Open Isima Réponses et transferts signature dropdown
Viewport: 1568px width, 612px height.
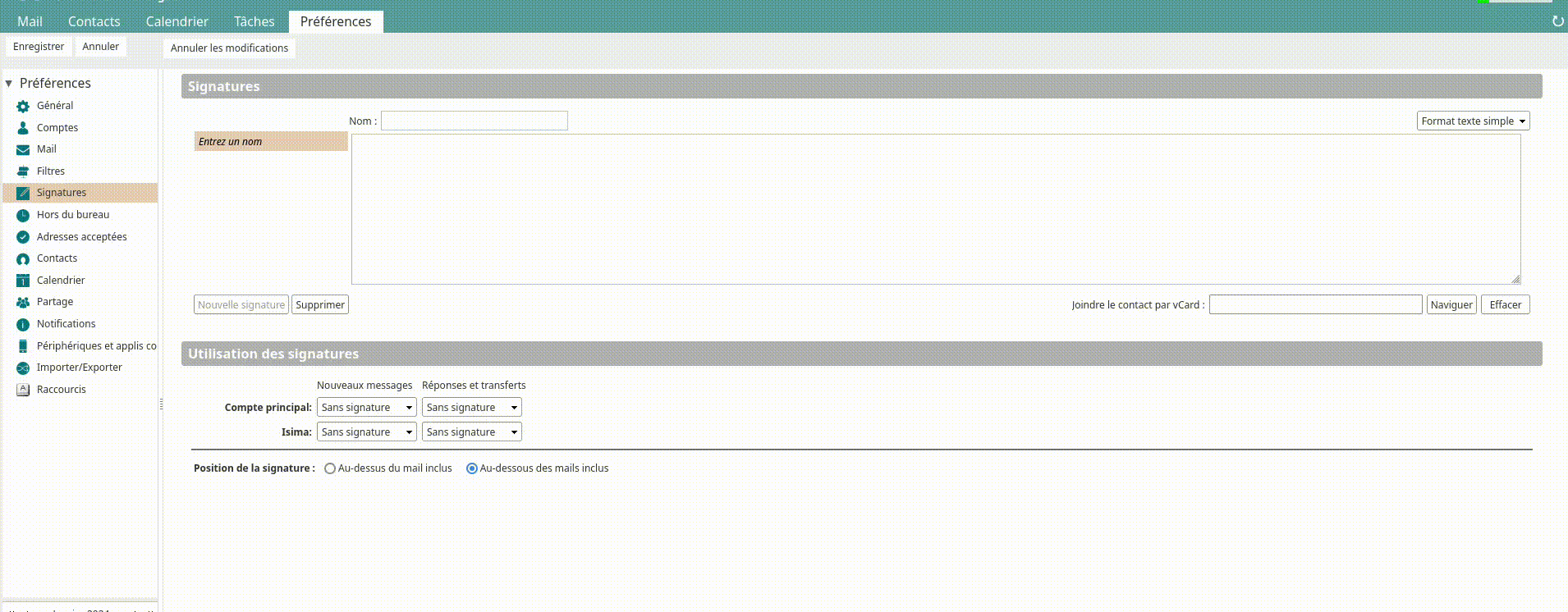pyautogui.click(x=471, y=432)
